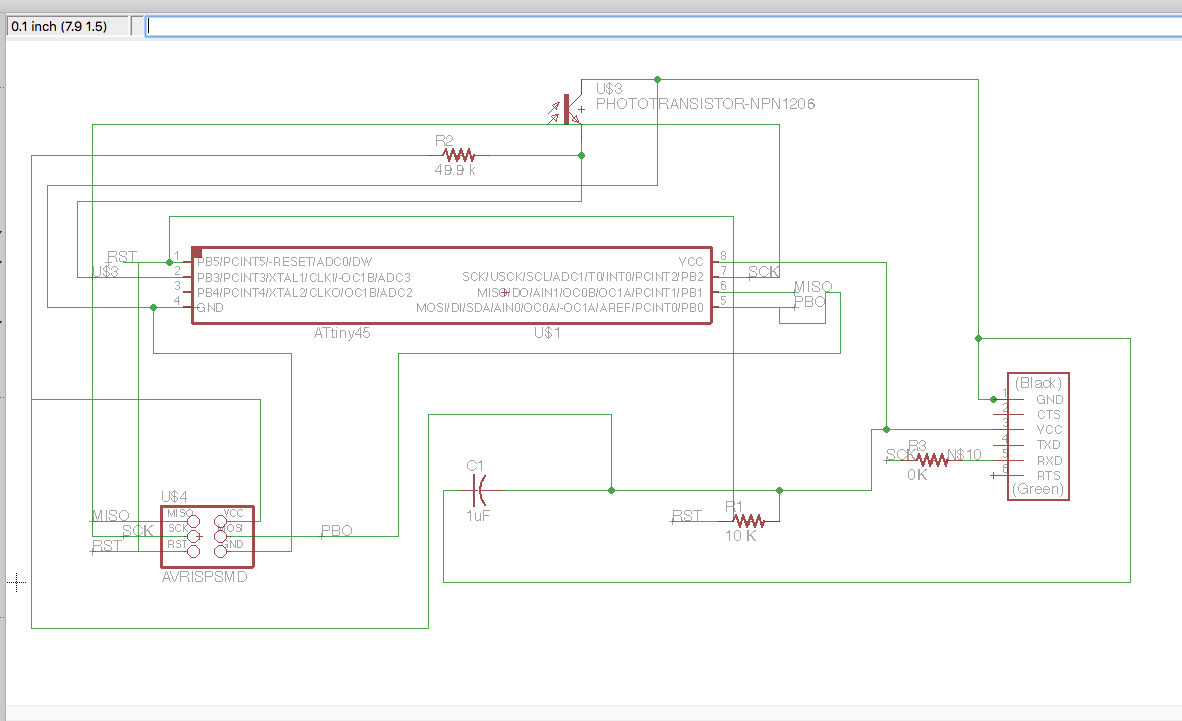Select the MISO pad circle in AVRISPSMD

pos(194,521)
